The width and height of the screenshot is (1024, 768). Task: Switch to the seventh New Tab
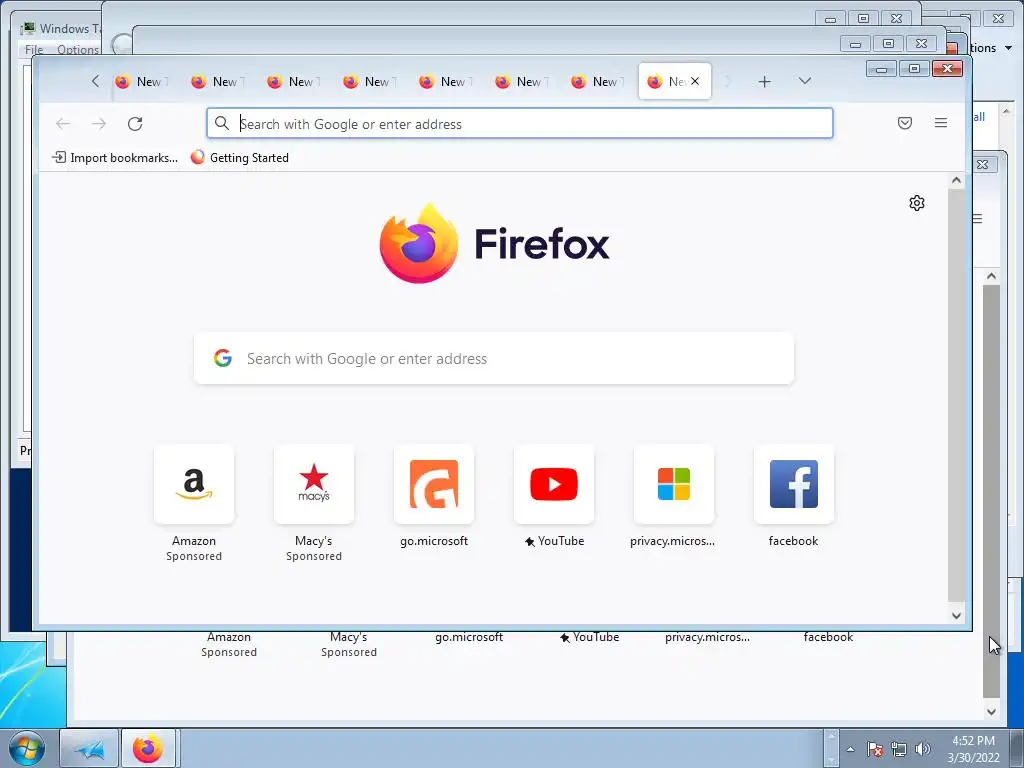[597, 82]
